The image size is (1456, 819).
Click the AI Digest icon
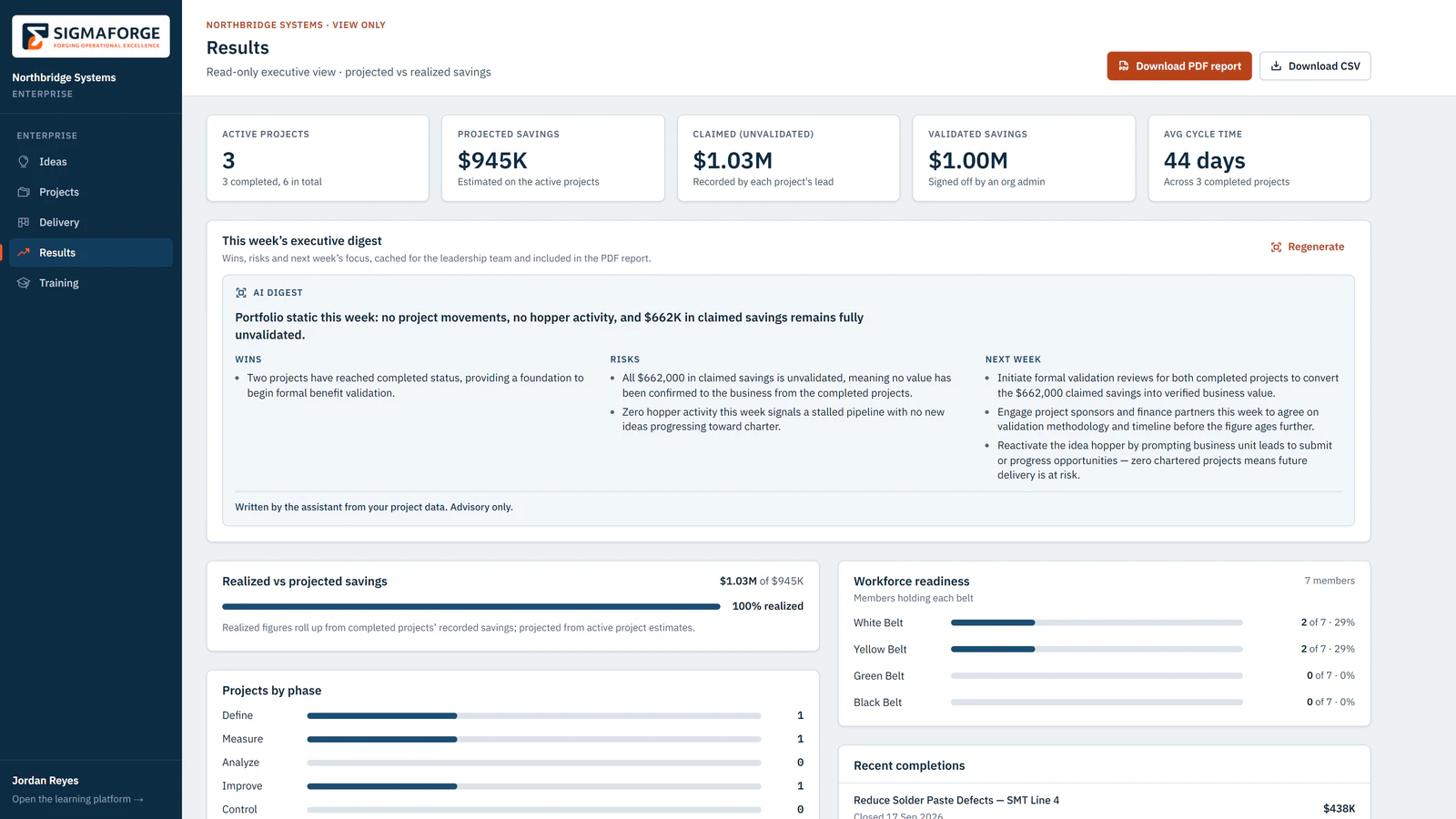point(241,293)
